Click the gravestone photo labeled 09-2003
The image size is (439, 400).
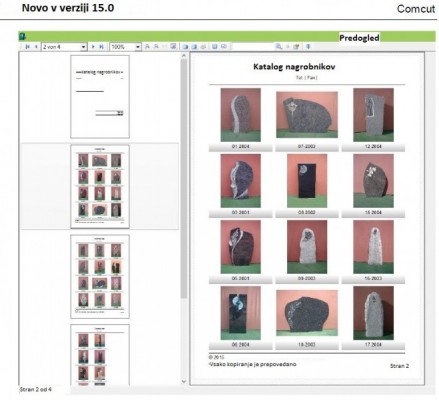pyautogui.click(x=307, y=247)
